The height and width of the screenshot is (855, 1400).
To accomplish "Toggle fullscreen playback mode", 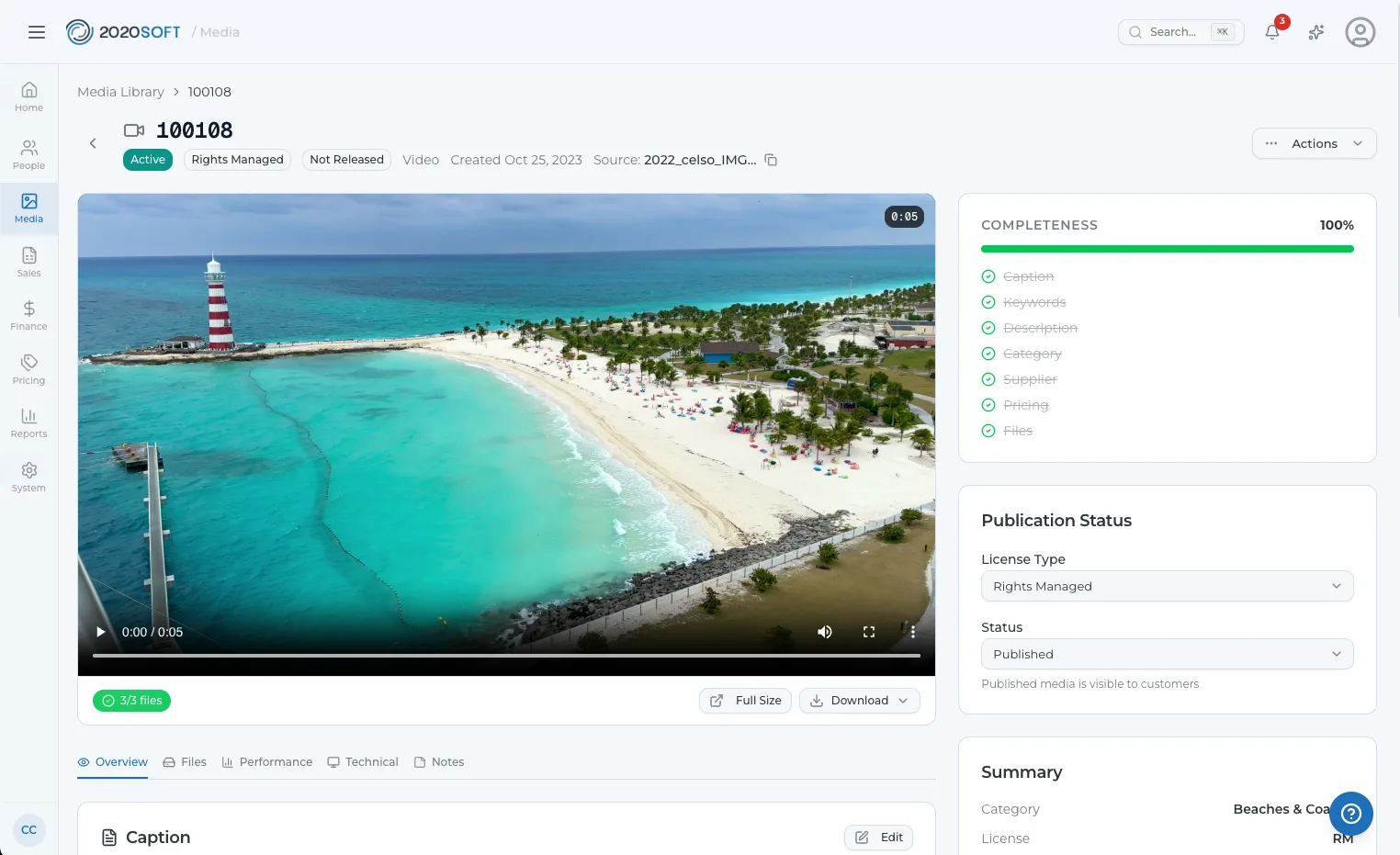I will tap(868, 632).
